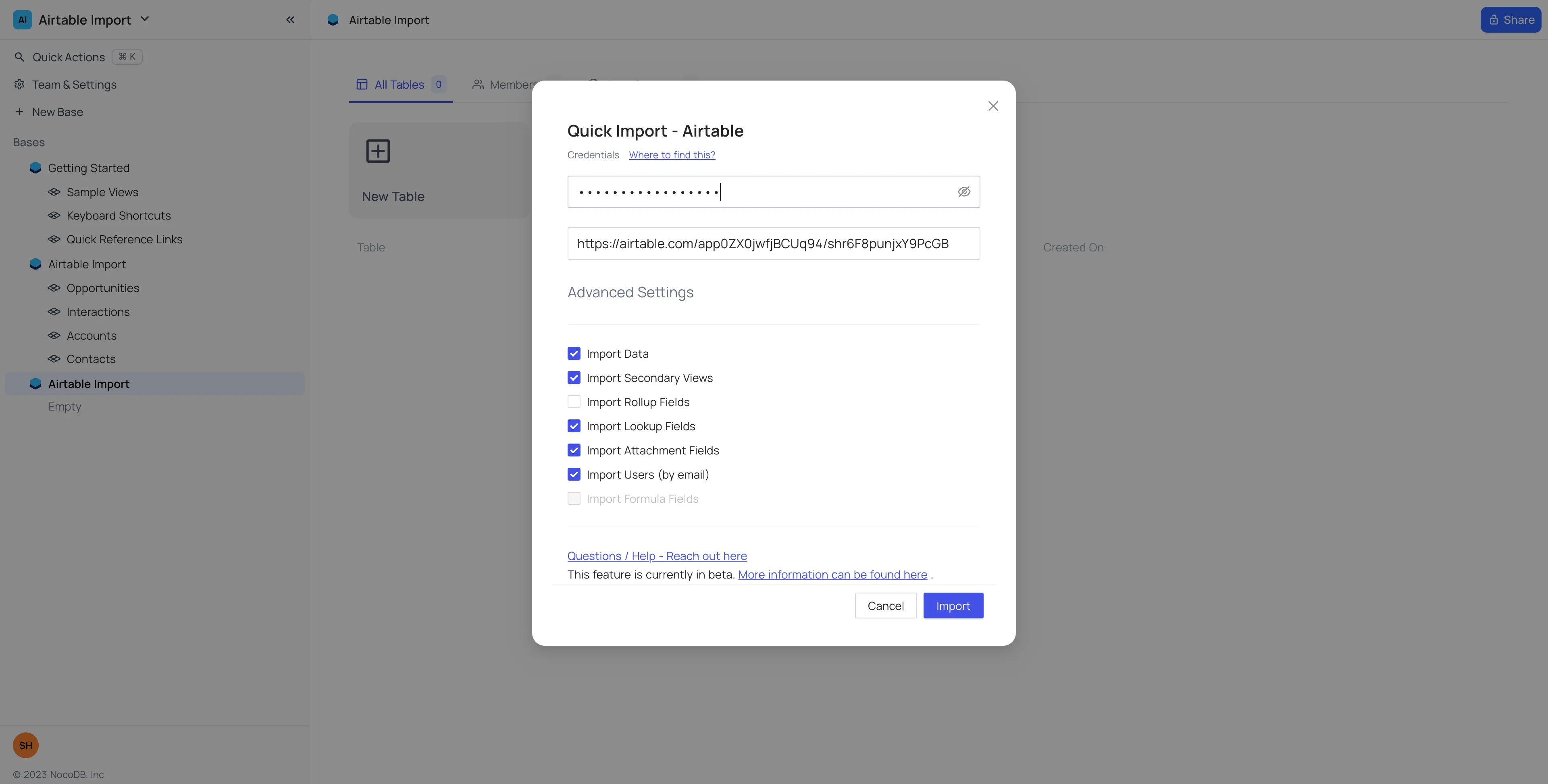The width and height of the screenshot is (1548, 784).
Task: Edit the Airtable shared base URL field
Action: coord(774,243)
